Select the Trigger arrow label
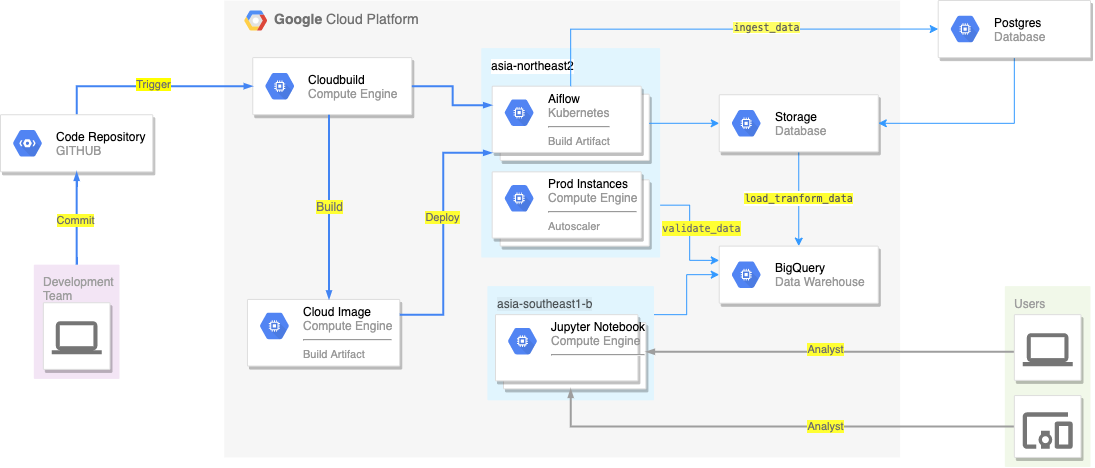 point(153,85)
